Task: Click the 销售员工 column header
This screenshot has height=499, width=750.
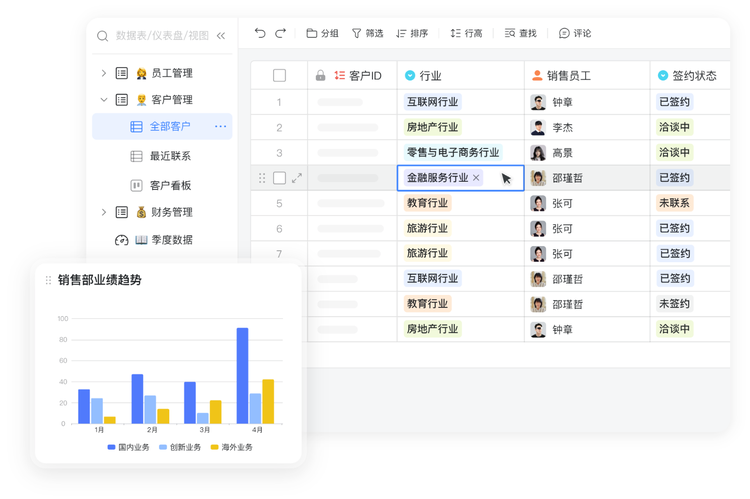Action: (587, 76)
